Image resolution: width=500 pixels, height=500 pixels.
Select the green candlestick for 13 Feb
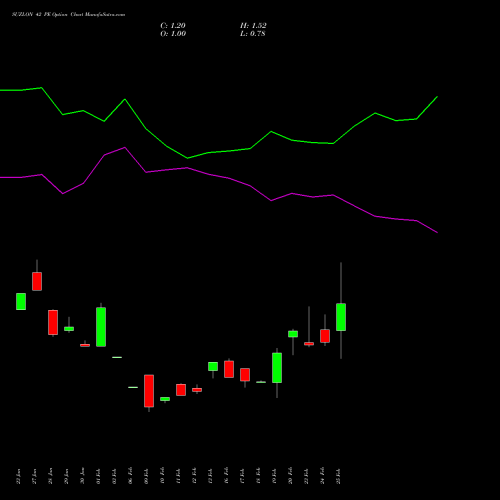pyautogui.click(x=213, y=366)
